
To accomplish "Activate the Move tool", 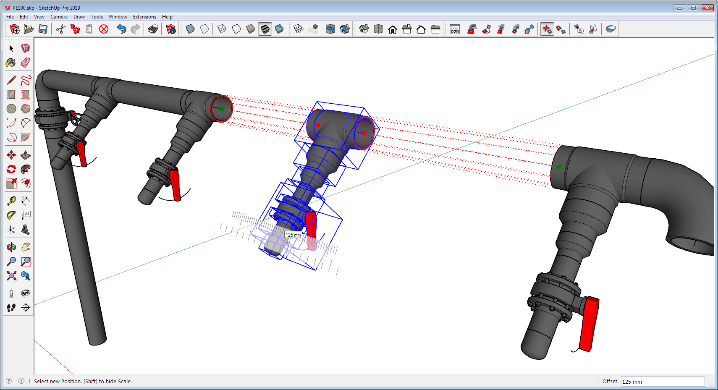I will (x=11, y=155).
